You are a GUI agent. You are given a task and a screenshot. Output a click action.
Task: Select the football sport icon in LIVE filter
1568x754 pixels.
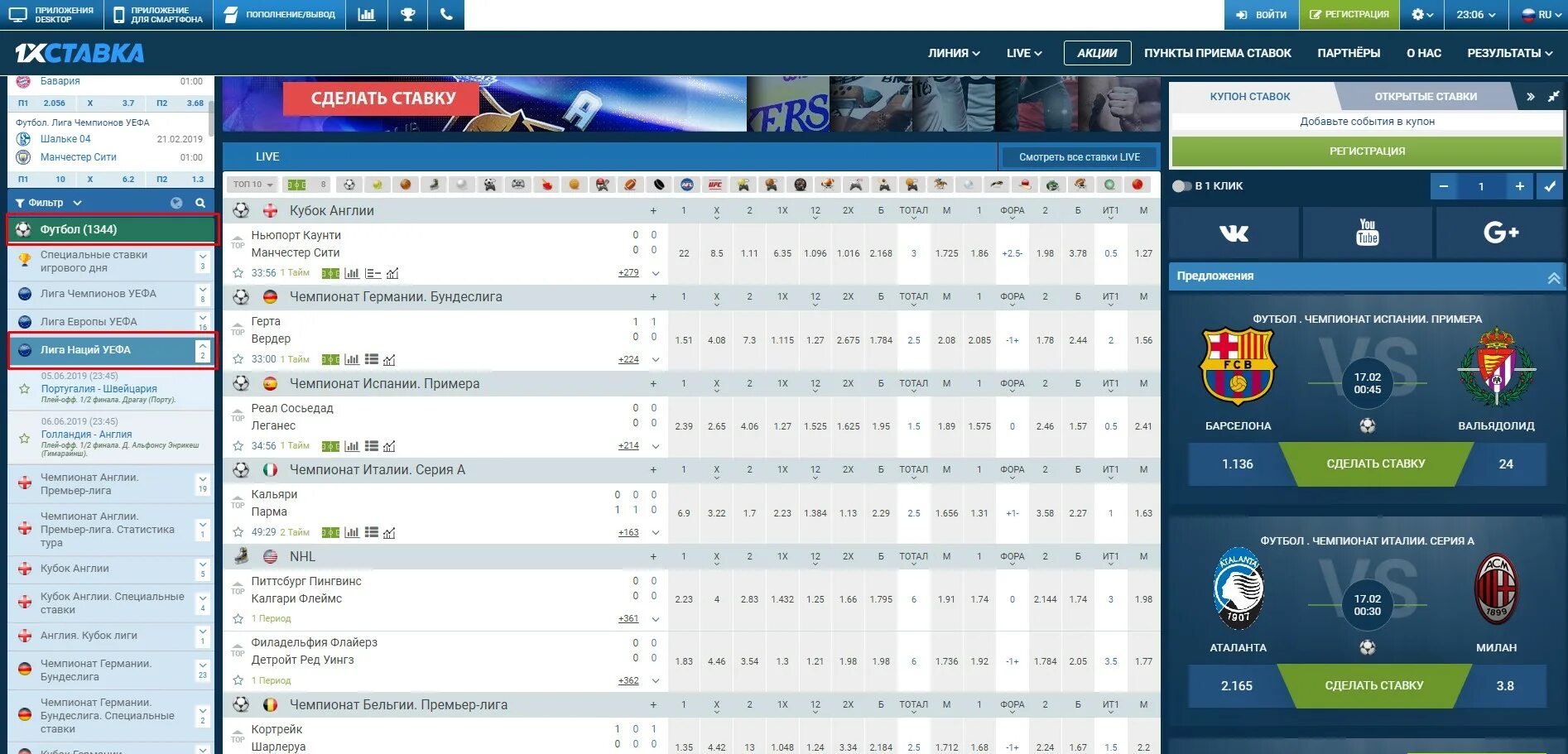[x=349, y=185]
